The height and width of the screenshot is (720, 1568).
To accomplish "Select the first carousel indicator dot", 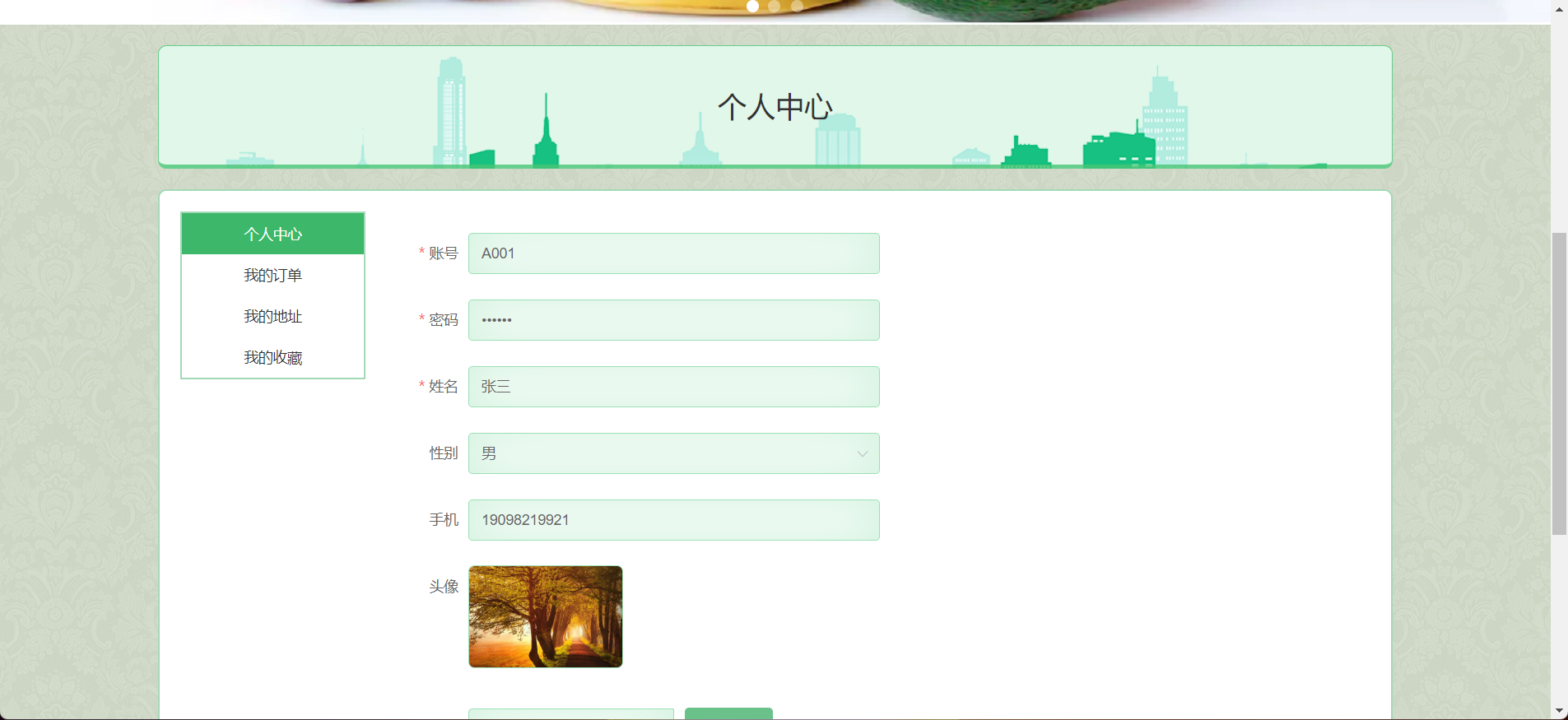I will pos(752,6).
